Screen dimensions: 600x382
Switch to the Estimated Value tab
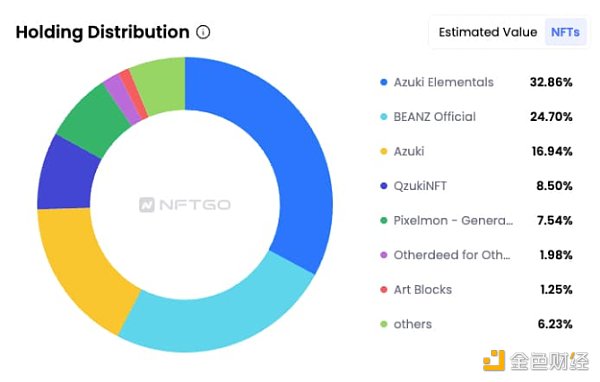pos(488,32)
